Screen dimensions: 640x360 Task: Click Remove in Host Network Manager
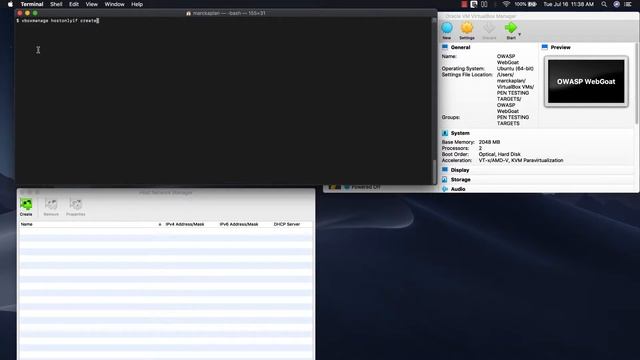pos(51,207)
